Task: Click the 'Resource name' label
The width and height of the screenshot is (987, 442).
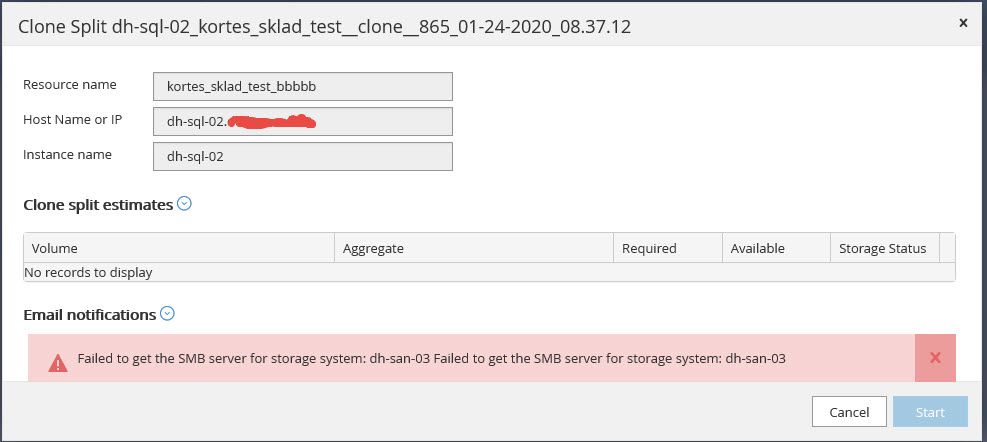Action: [70, 85]
